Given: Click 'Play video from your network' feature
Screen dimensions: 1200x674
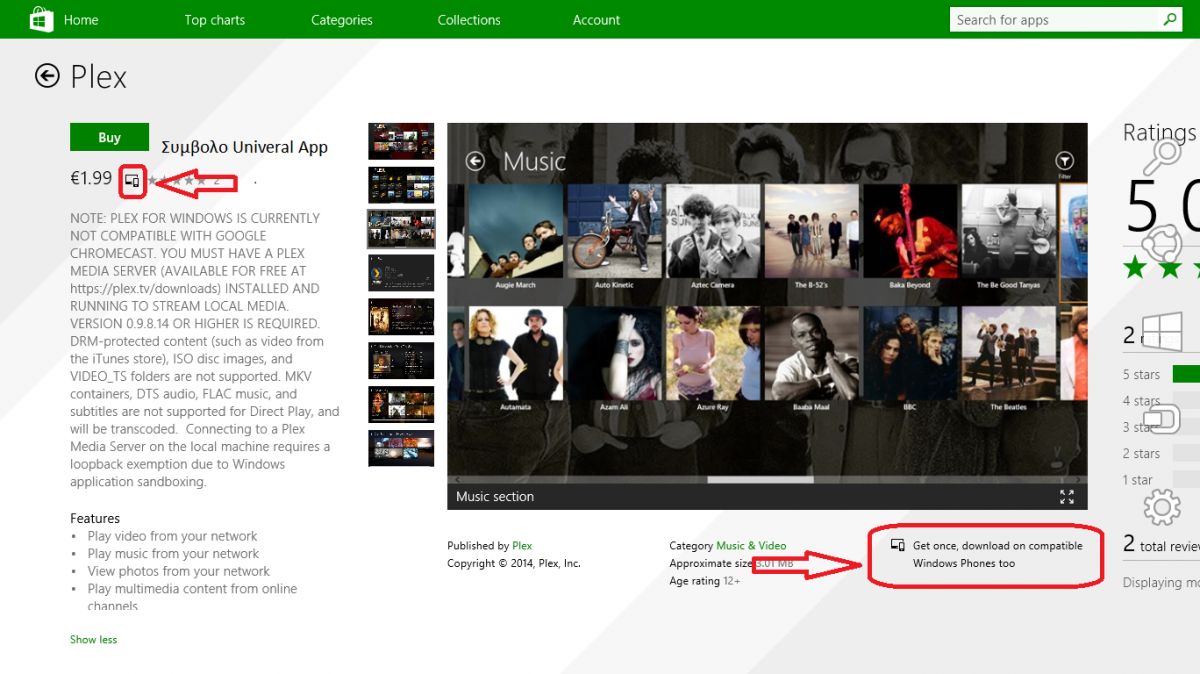Looking at the screenshot, I should (x=172, y=536).
